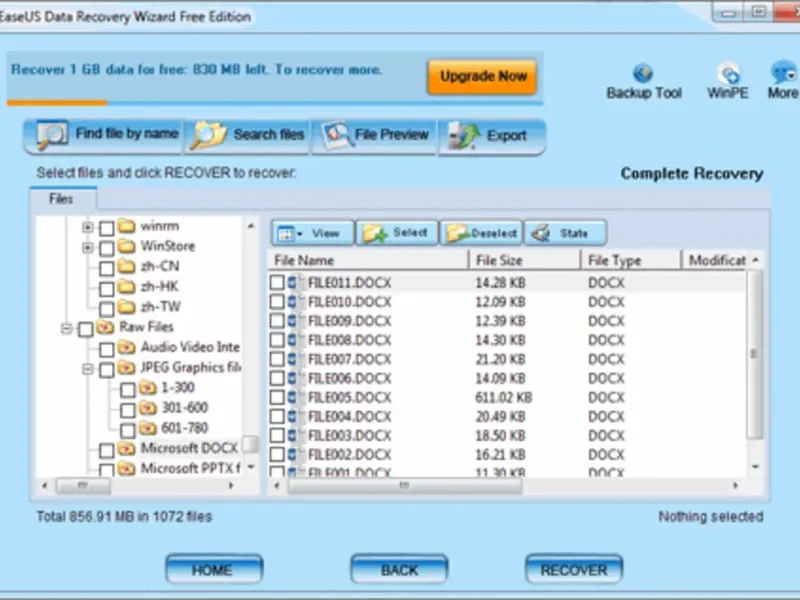Select the 611.02 KB file size cell
The image size is (800, 600).
click(504, 397)
